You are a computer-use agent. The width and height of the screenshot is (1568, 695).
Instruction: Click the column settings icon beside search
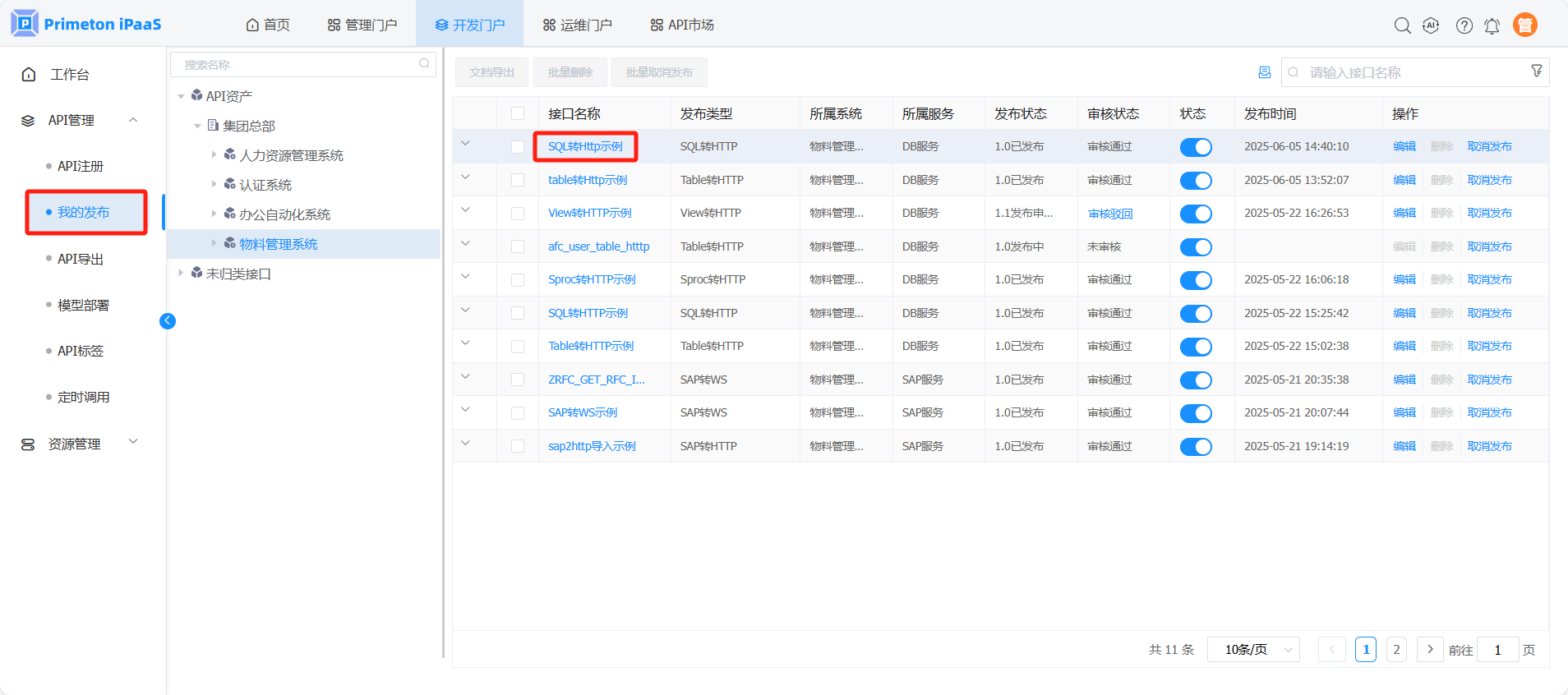(x=1264, y=72)
